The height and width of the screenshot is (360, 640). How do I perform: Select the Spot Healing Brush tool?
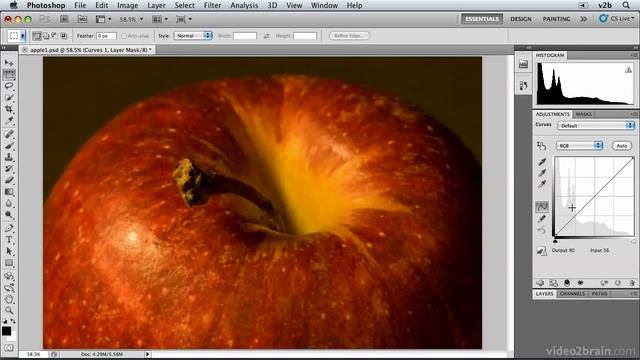tap(9, 134)
